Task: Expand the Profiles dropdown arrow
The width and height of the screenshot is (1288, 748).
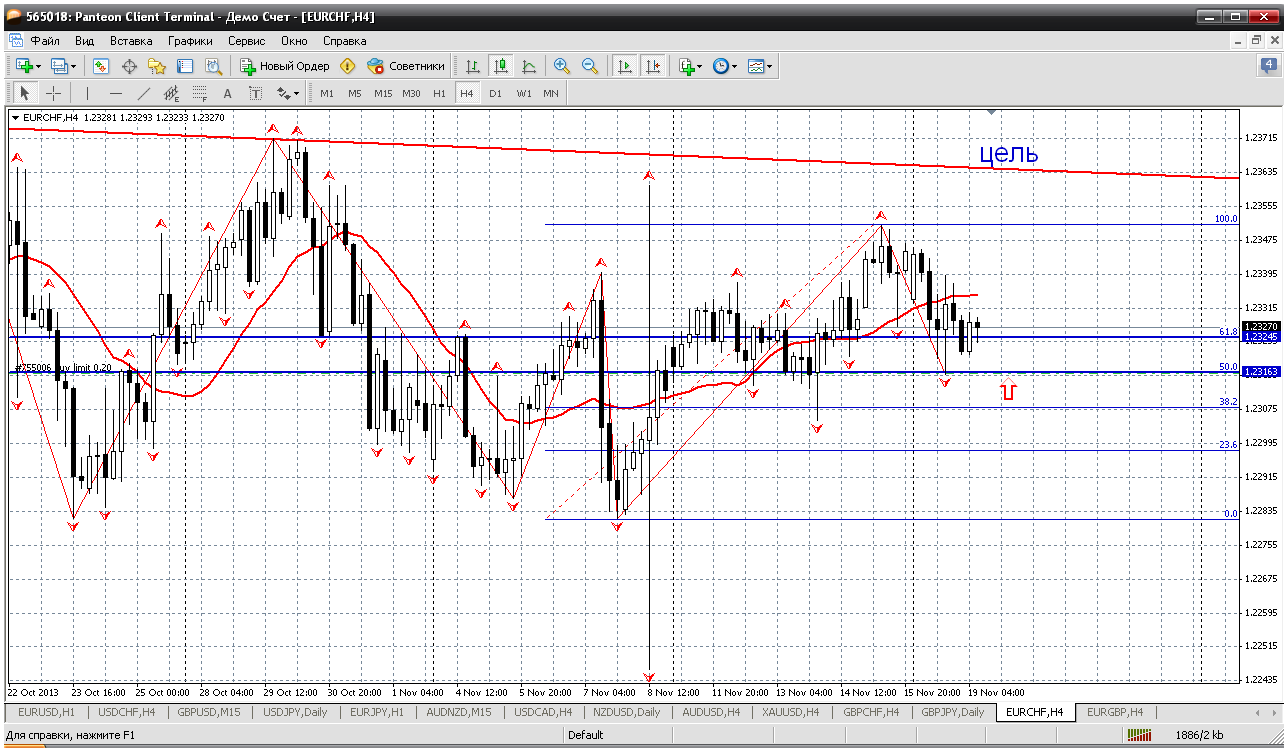Action: point(74,67)
